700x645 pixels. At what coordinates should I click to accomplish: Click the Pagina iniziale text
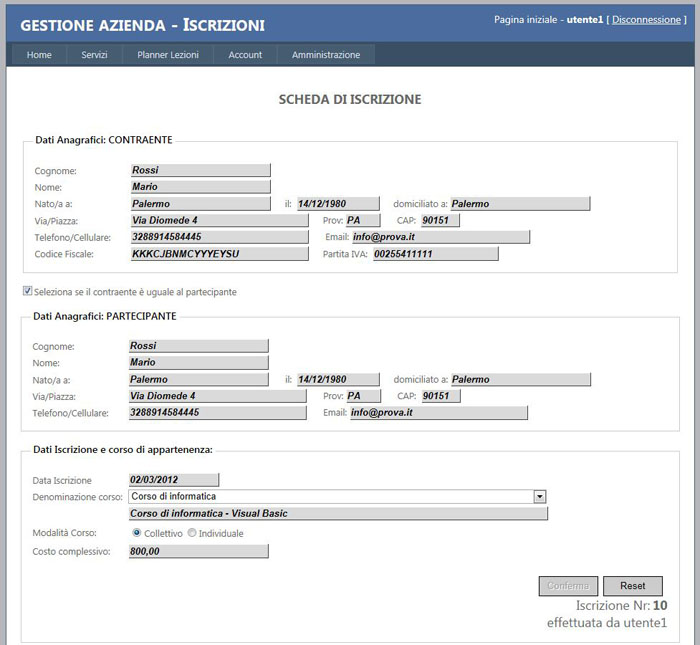[525, 20]
